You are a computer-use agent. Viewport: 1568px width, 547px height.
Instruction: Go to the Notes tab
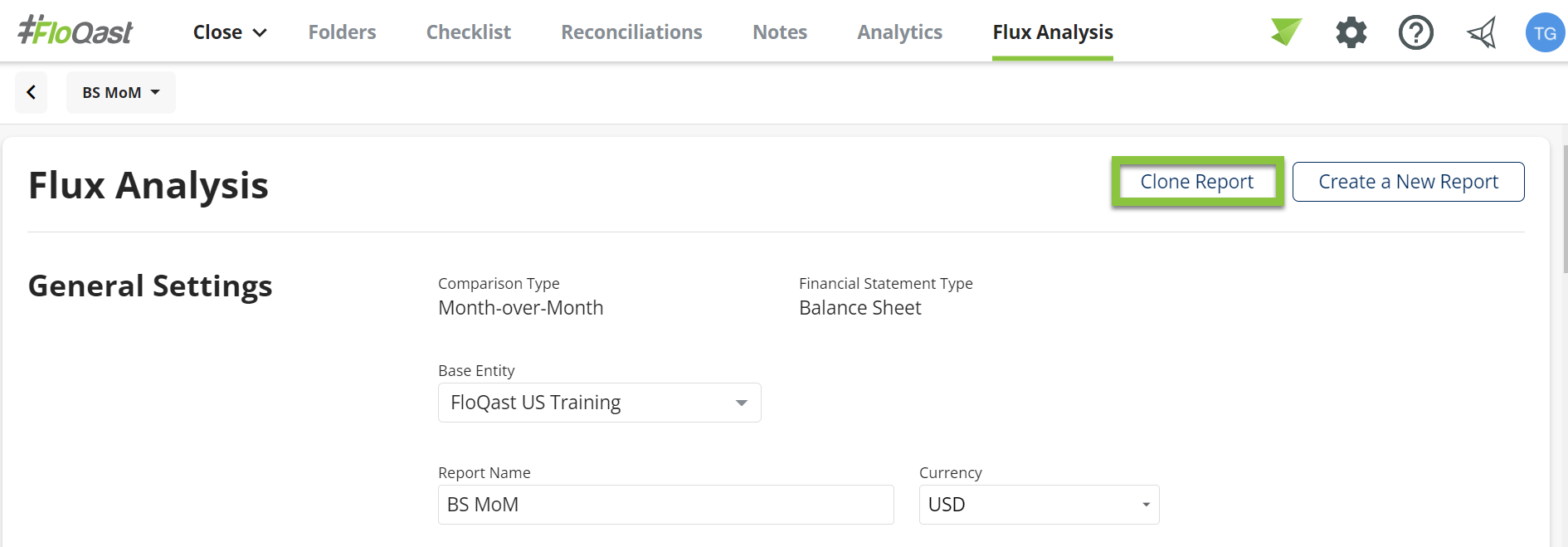780,32
